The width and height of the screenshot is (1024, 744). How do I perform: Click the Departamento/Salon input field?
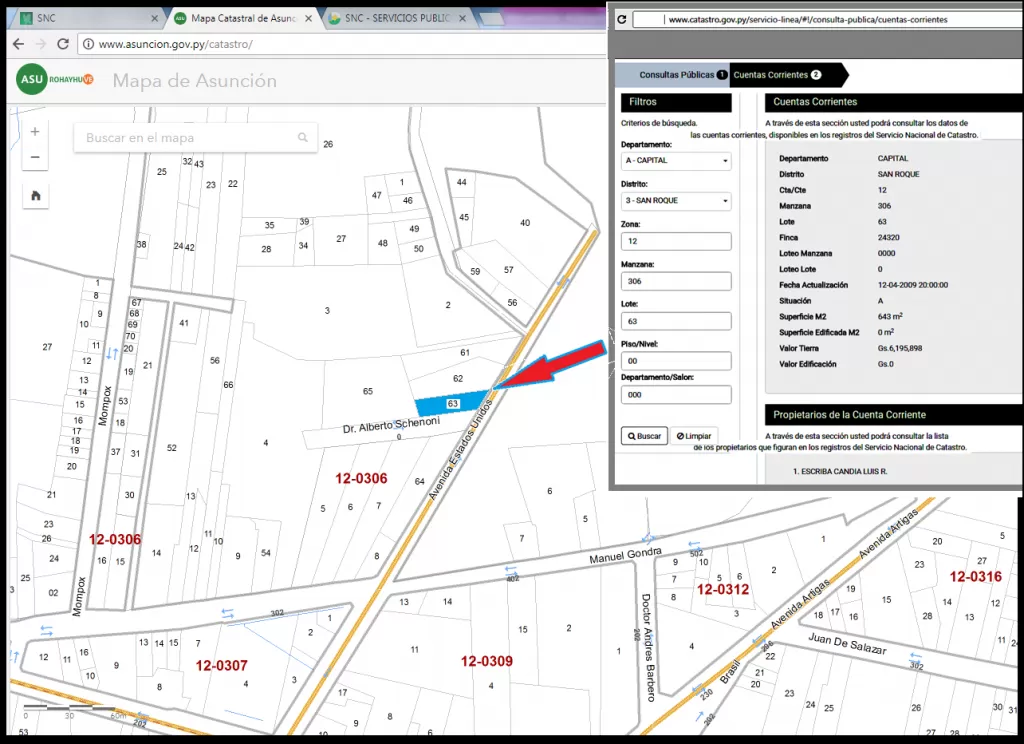(676, 395)
